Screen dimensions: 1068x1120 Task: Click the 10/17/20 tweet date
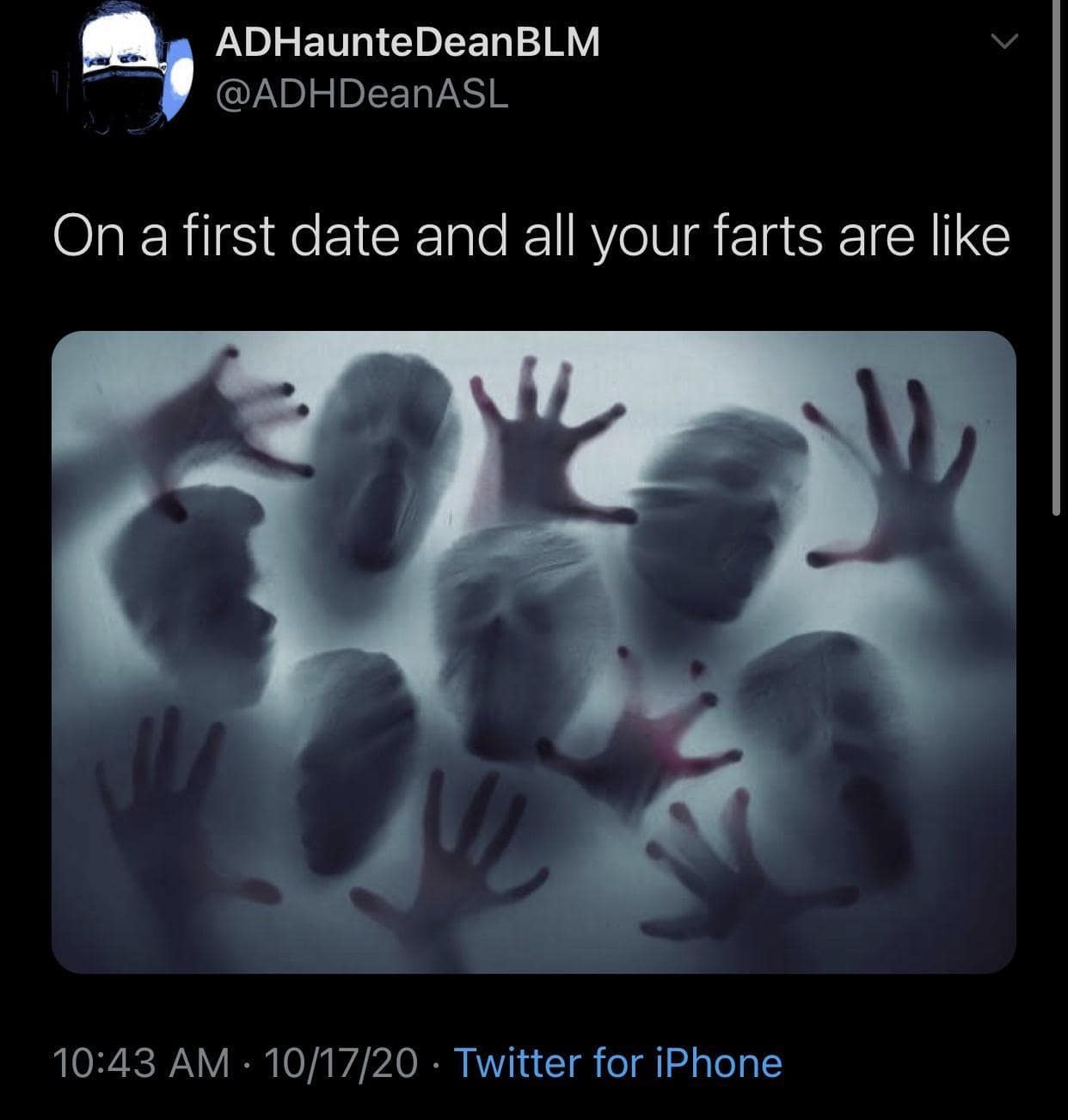pos(341,1063)
